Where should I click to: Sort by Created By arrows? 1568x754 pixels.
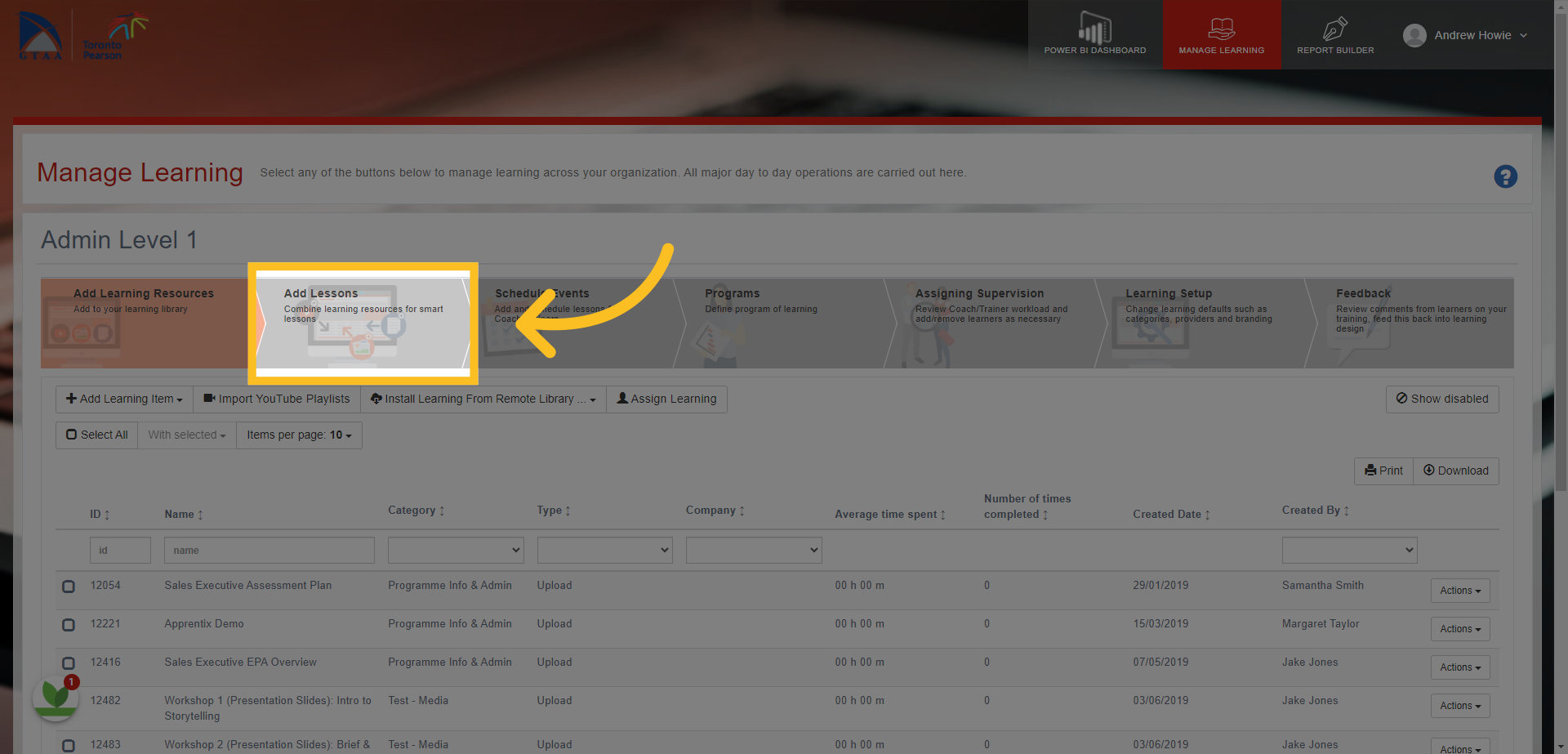[1346, 511]
